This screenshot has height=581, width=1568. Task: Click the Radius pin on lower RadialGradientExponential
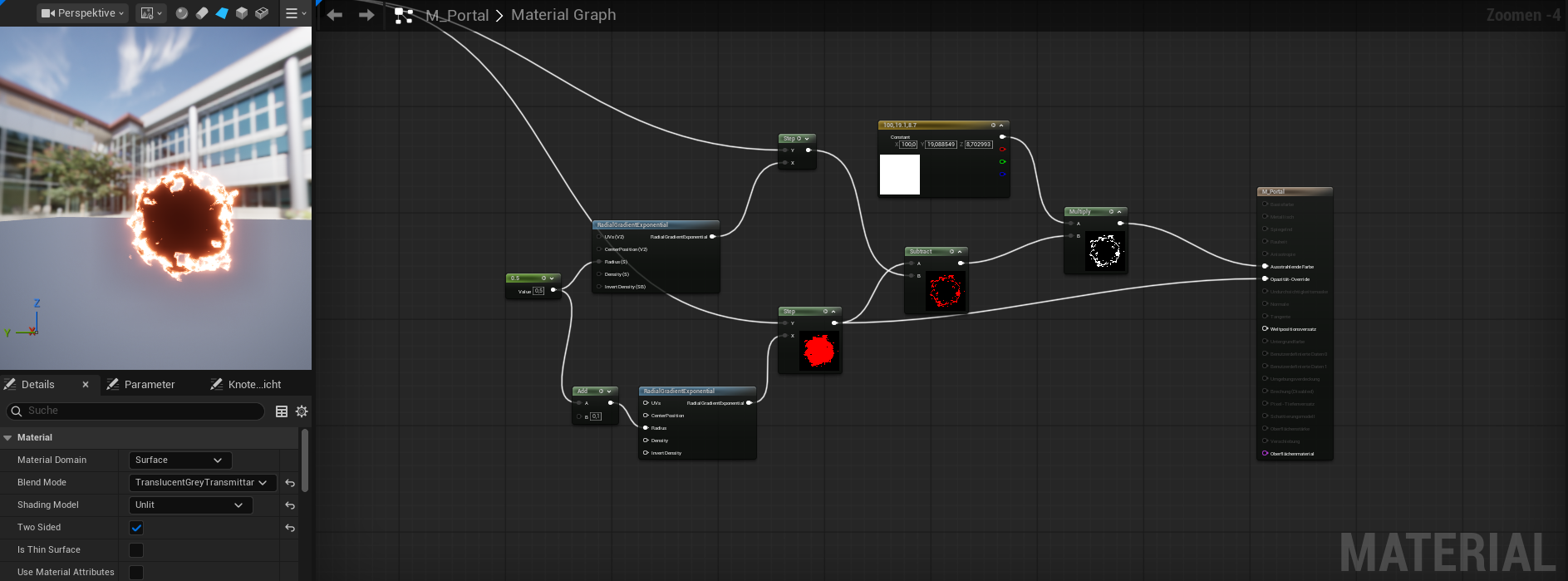646,428
